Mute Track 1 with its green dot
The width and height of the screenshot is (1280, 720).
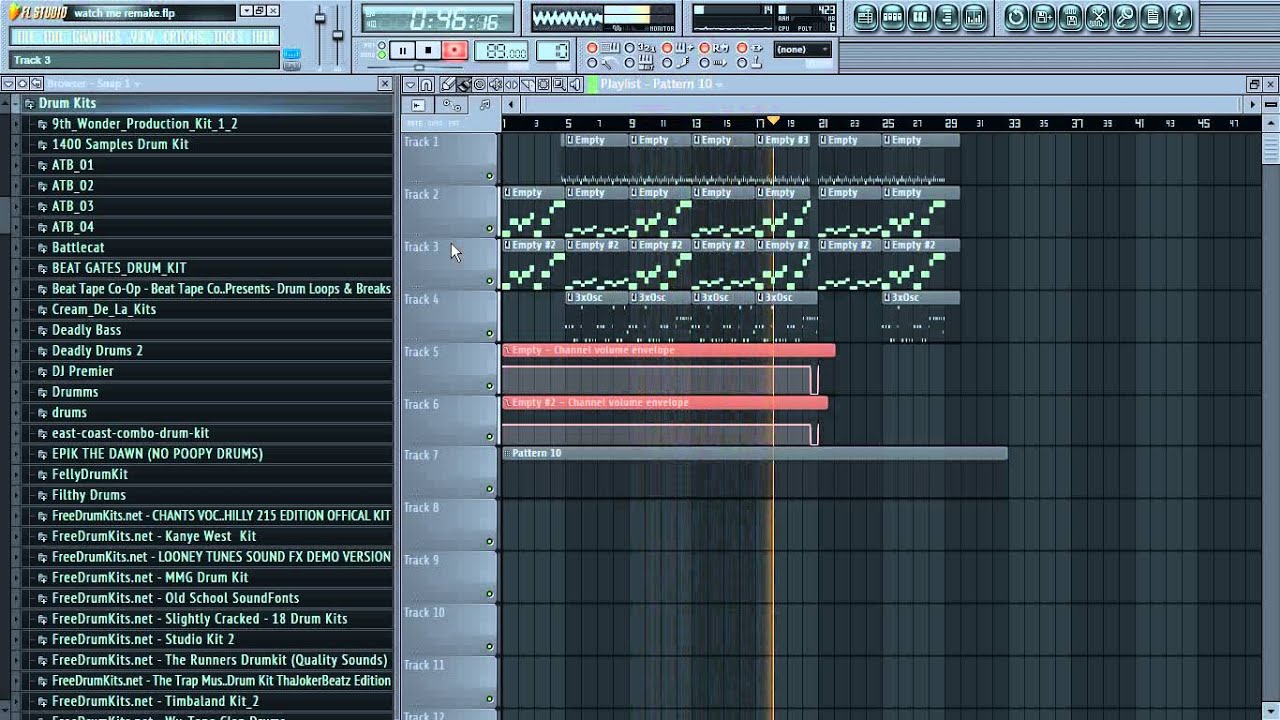[x=490, y=176]
